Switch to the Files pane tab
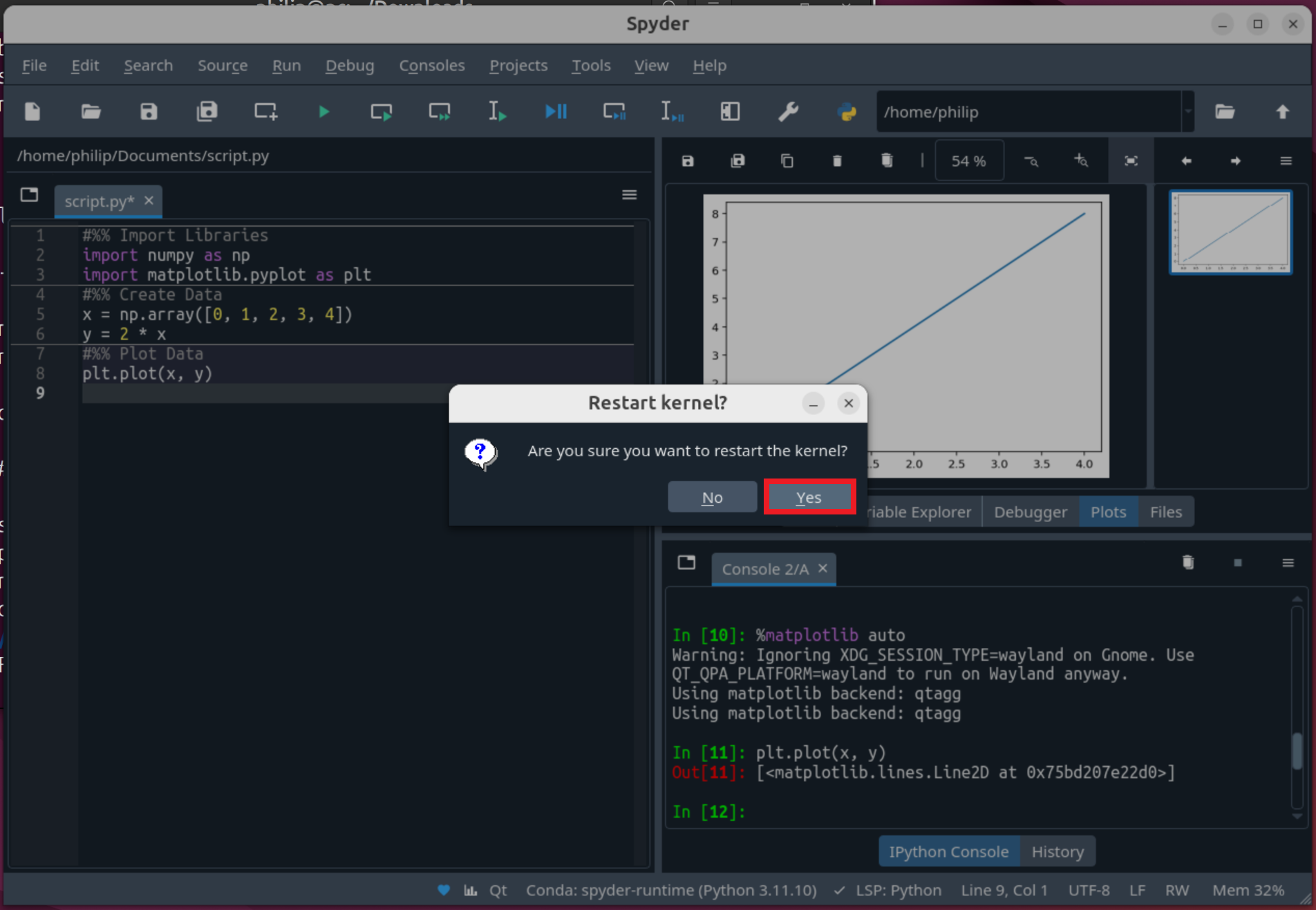This screenshot has width=1316, height=910. point(1165,512)
